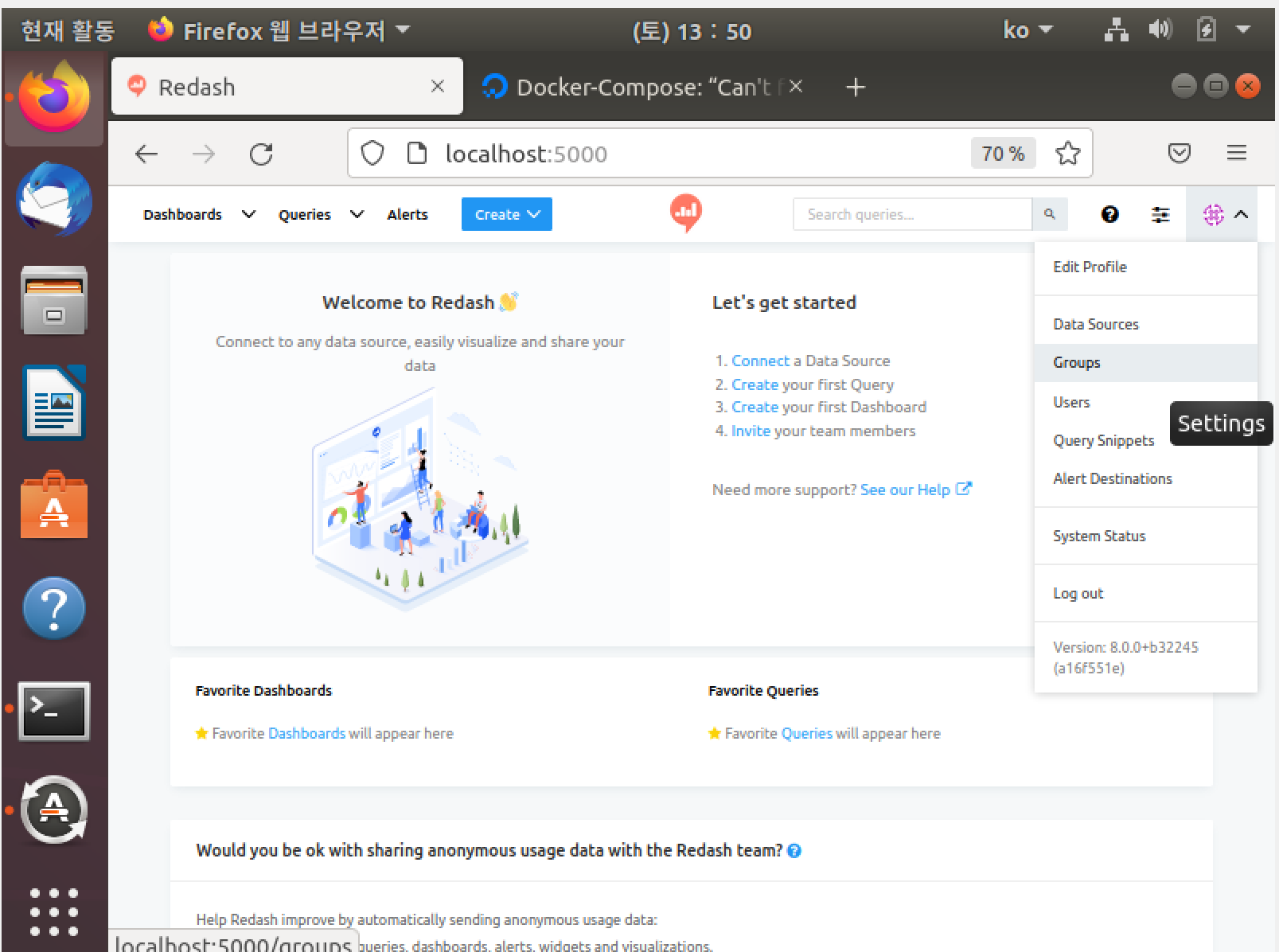Open the See our Help link
Viewport: 1279px width, 952px height.
coord(915,490)
